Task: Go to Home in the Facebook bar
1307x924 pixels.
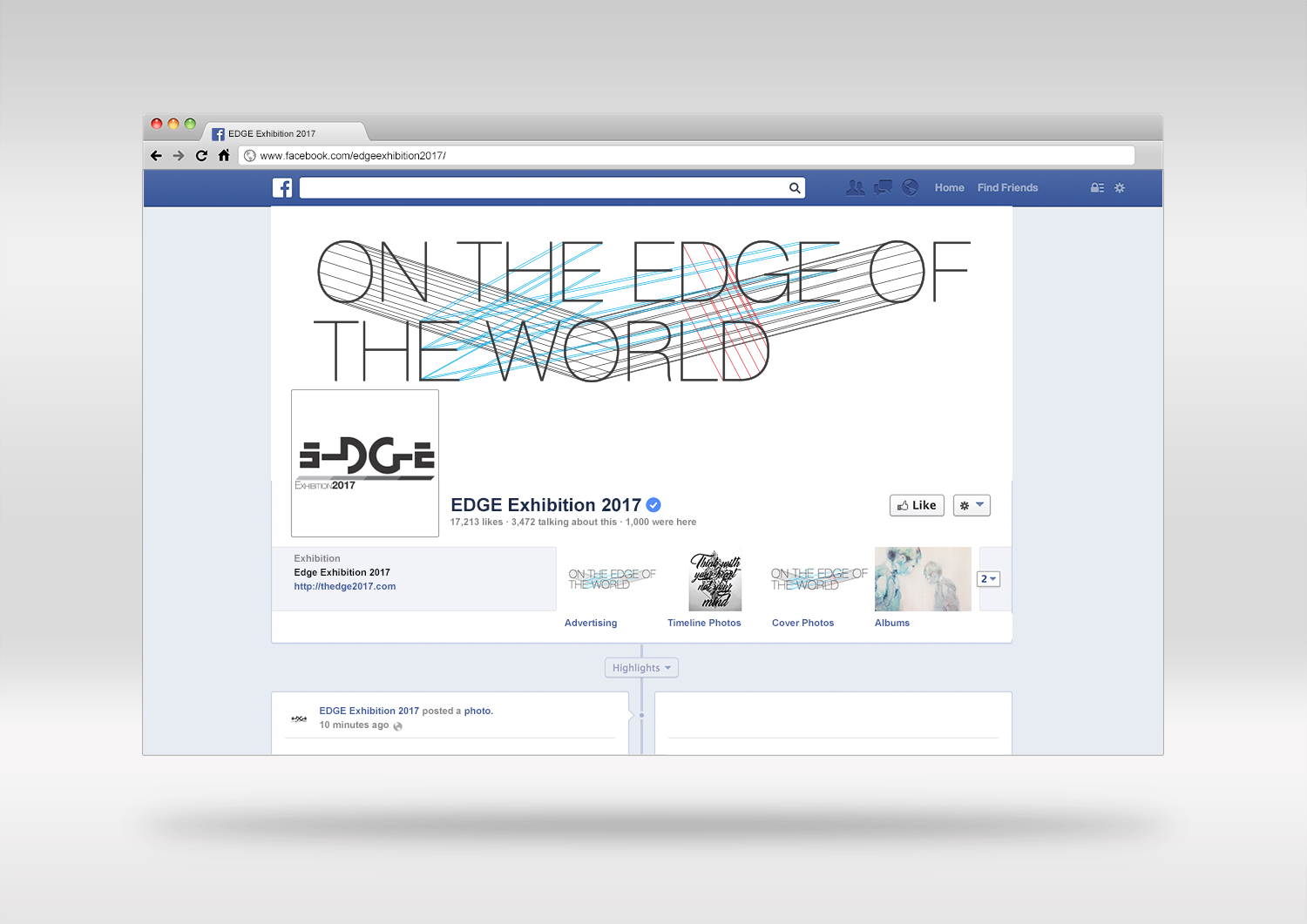Action: (x=949, y=188)
